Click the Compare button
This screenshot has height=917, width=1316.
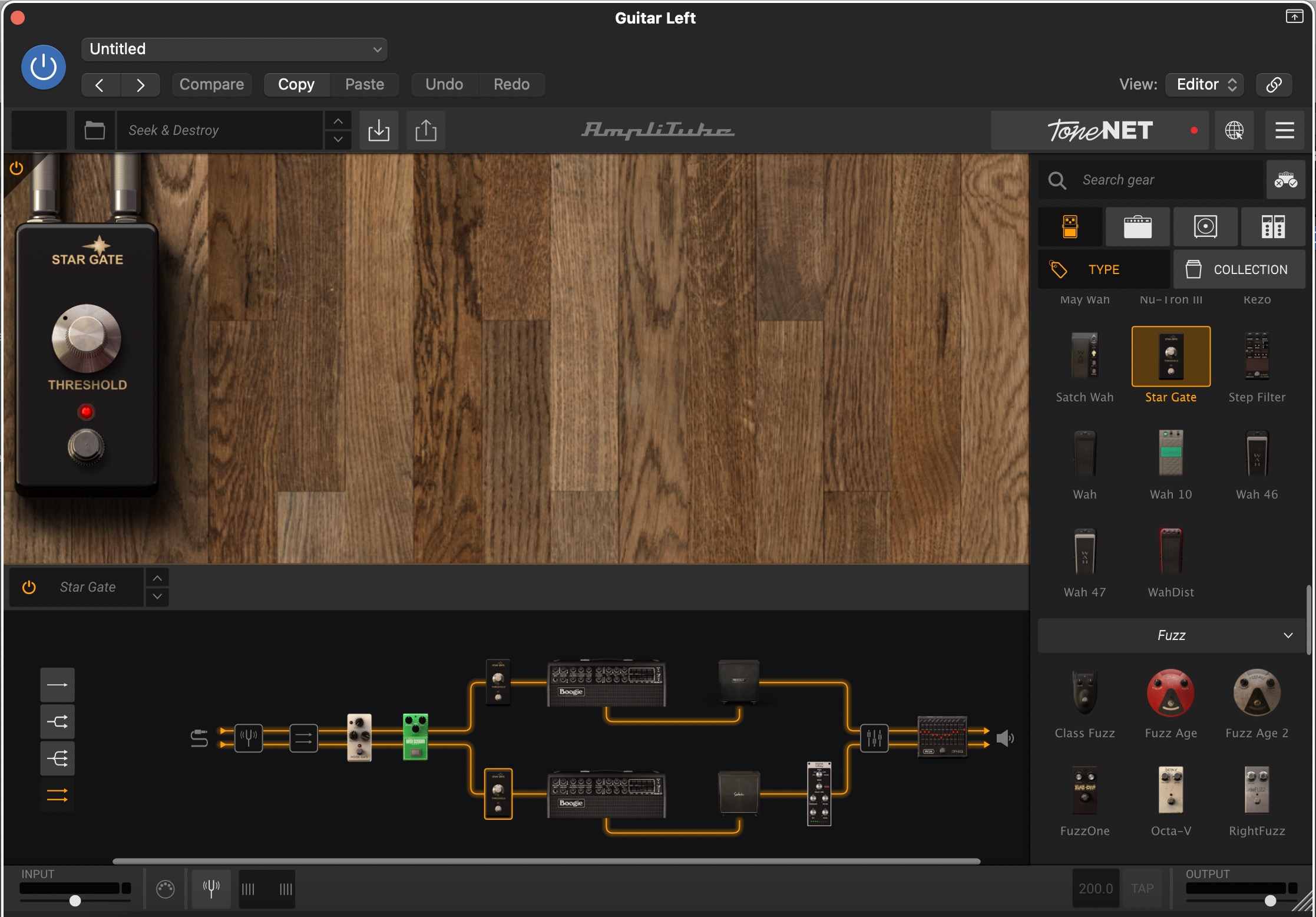tap(211, 84)
